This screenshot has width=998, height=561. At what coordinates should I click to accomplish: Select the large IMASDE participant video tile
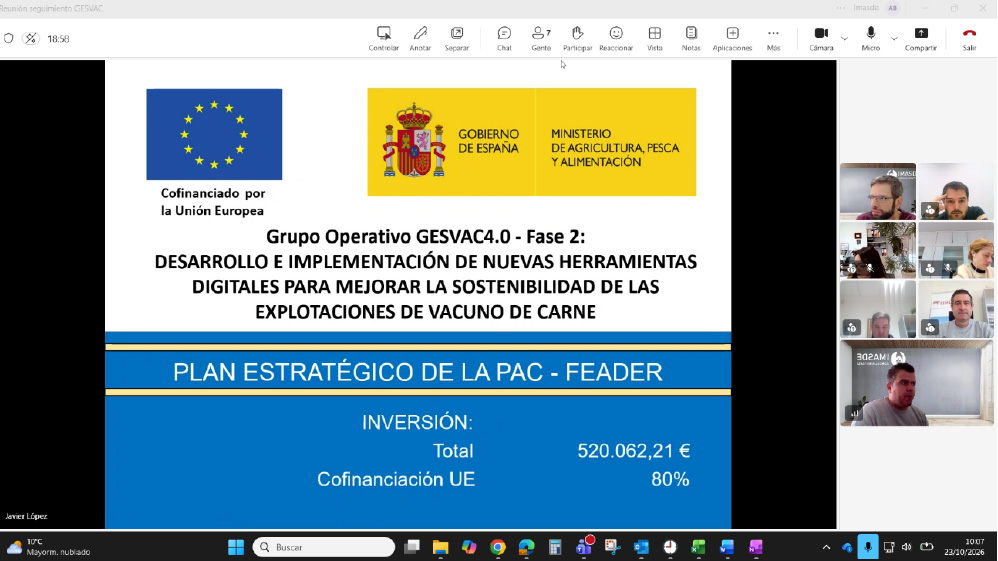click(x=917, y=383)
